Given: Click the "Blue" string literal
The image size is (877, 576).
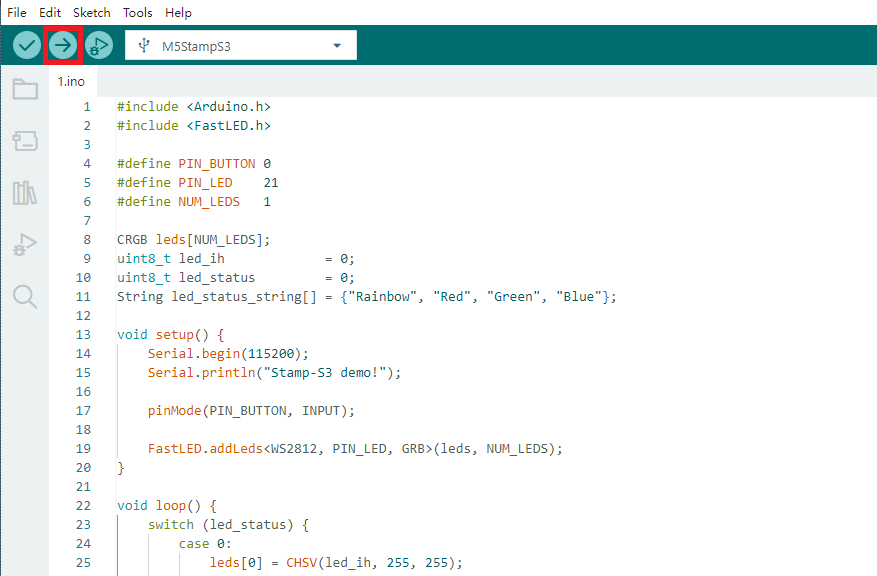Looking at the screenshot, I should [x=579, y=296].
